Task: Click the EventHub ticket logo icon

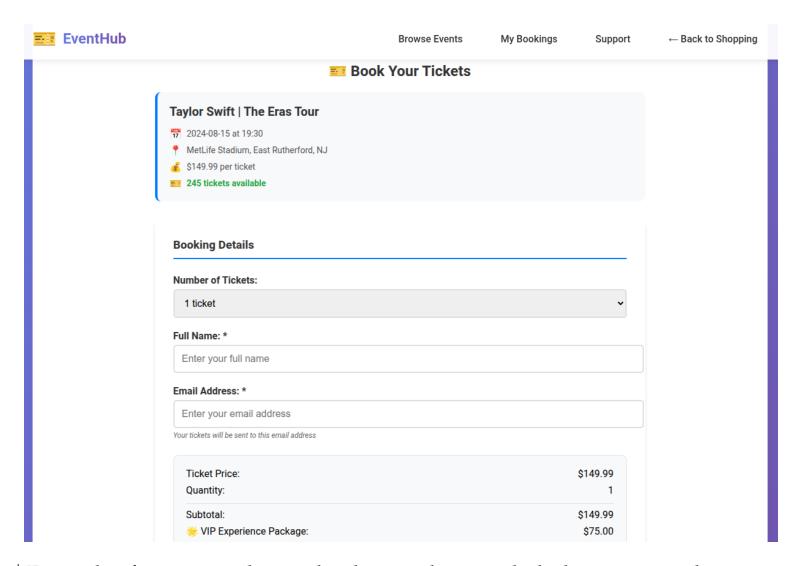Action: 44,39
